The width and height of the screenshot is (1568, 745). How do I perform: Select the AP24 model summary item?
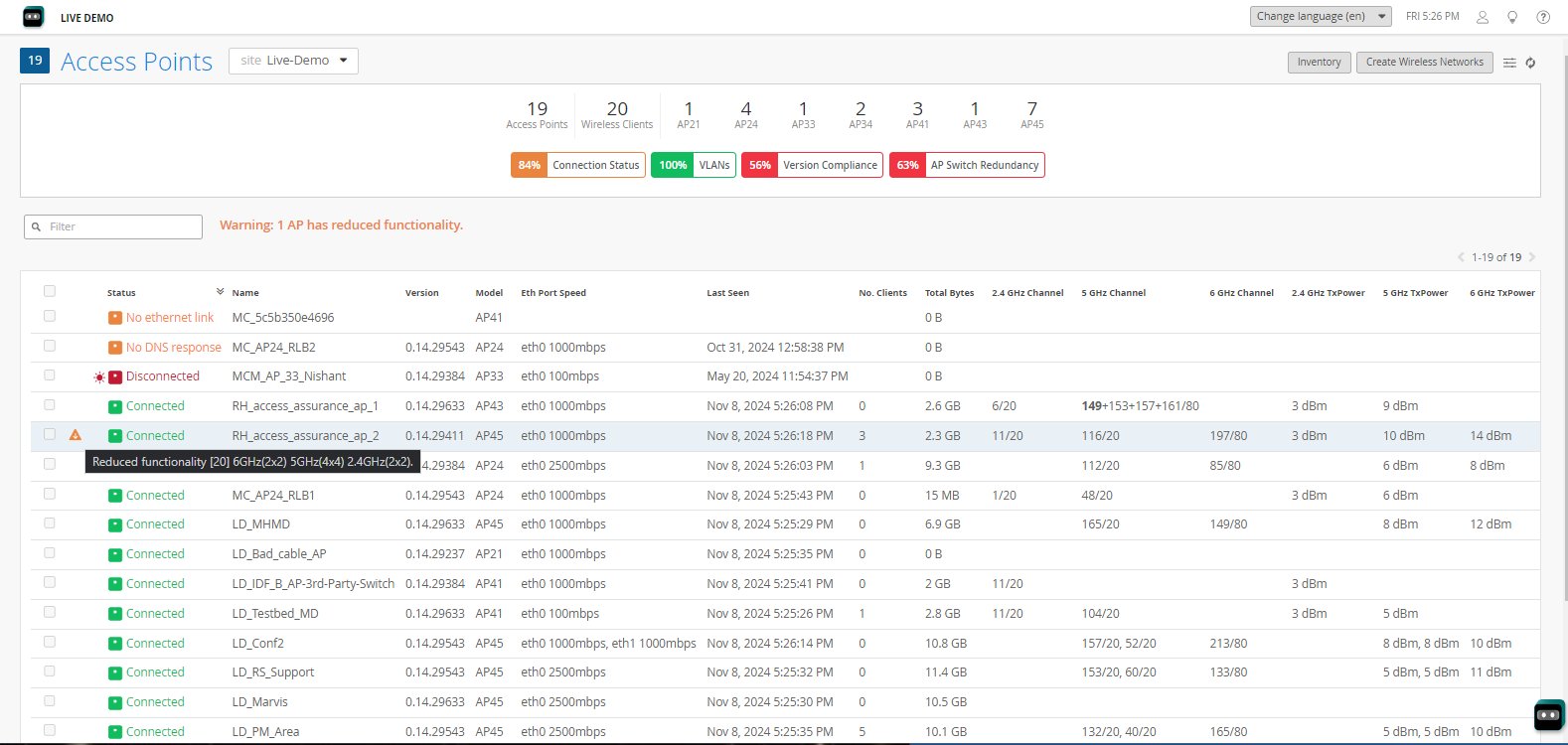click(x=745, y=114)
